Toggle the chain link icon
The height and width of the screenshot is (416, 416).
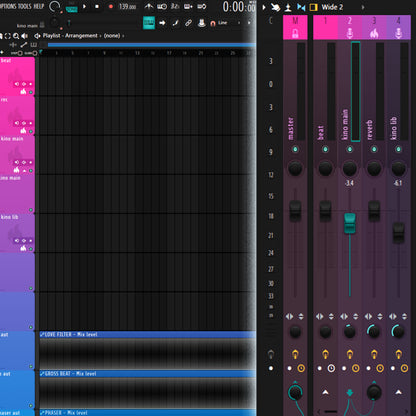coord(188,23)
